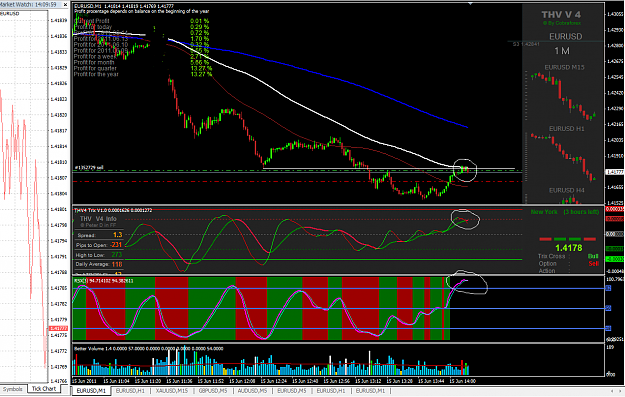Image resolution: width=625 pixels, height=397 pixels.
Task: Click the Spread 1.3 value
Action: tap(118, 235)
